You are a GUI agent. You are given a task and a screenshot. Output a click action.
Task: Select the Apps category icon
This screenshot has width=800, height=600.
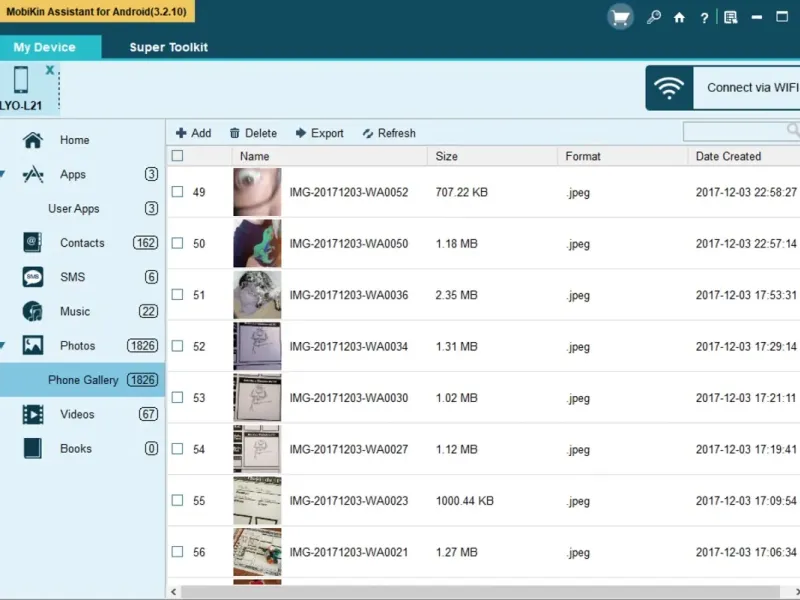coord(33,174)
